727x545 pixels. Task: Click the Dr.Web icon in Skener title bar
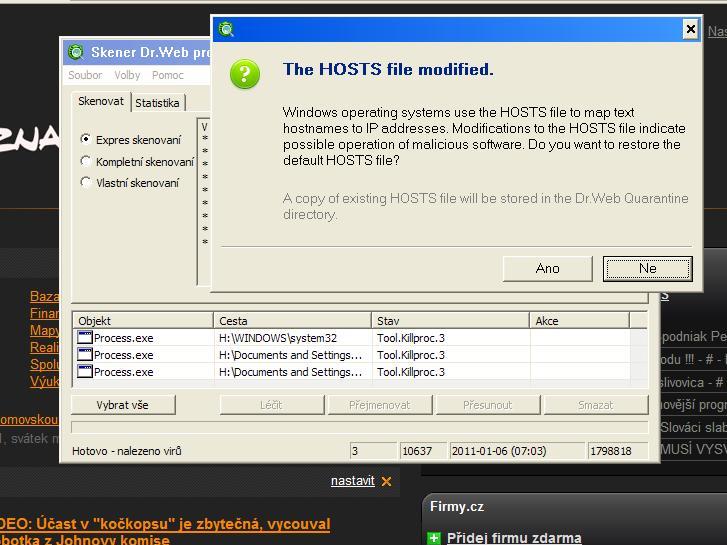[76, 52]
